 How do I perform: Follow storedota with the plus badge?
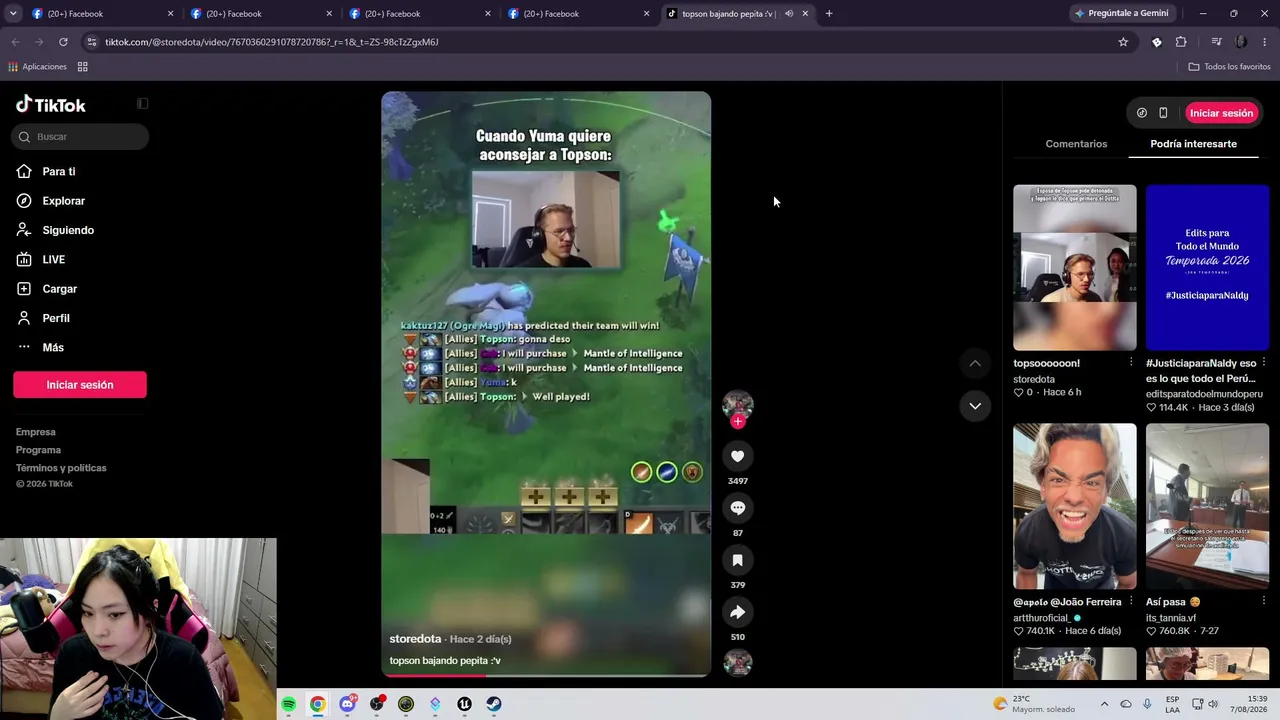pyautogui.click(x=738, y=421)
